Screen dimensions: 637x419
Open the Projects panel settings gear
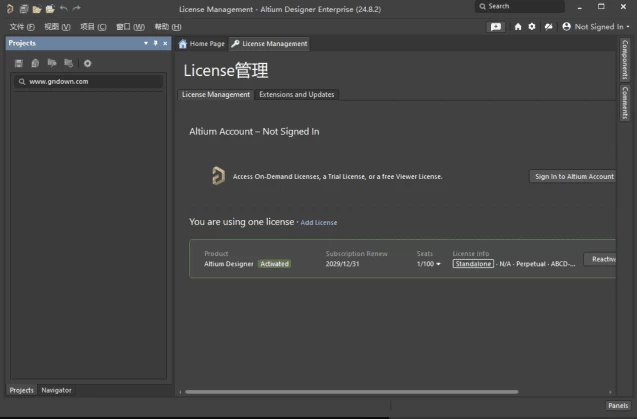click(x=87, y=63)
